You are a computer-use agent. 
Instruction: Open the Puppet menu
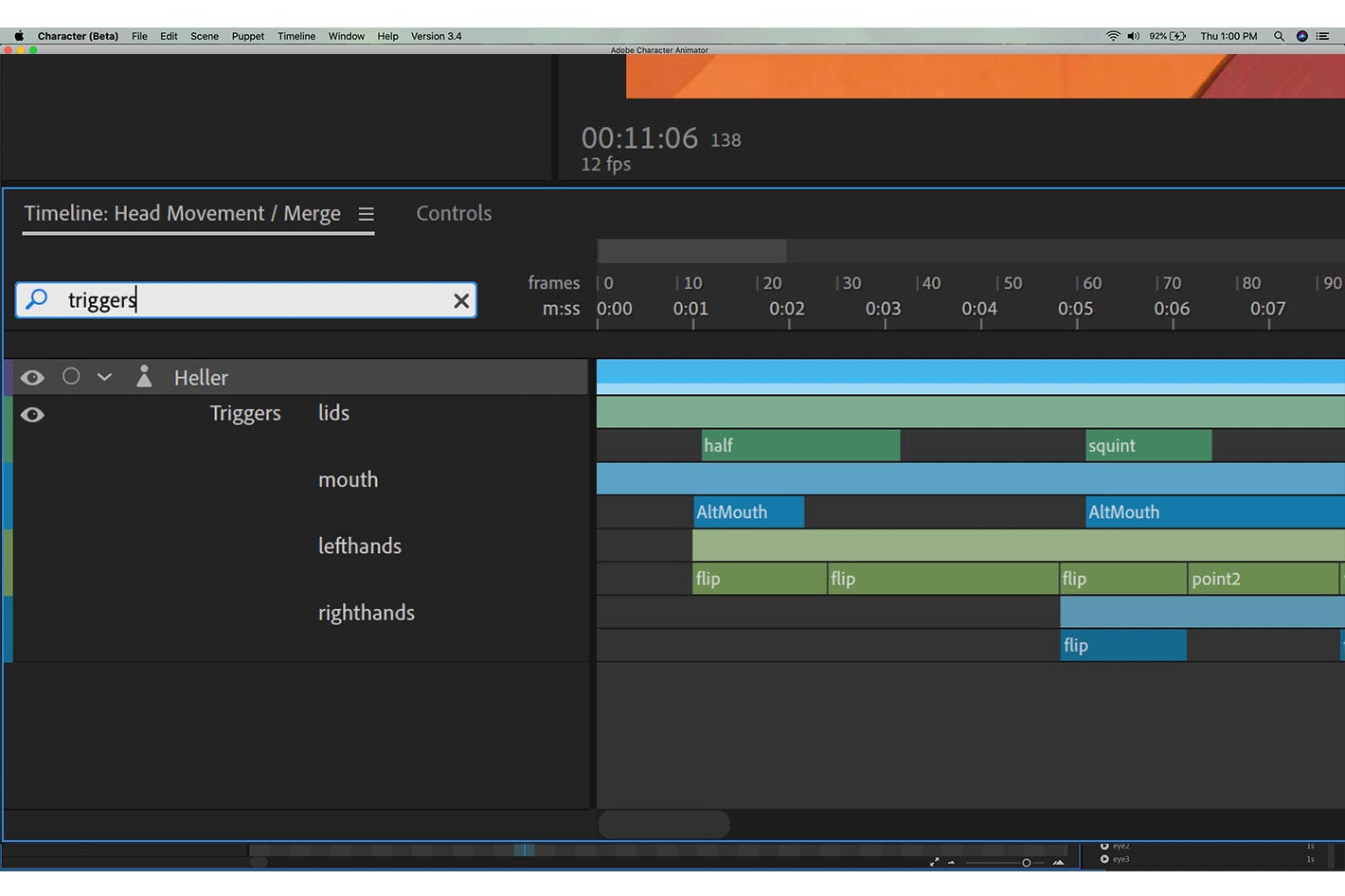click(248, 36)
